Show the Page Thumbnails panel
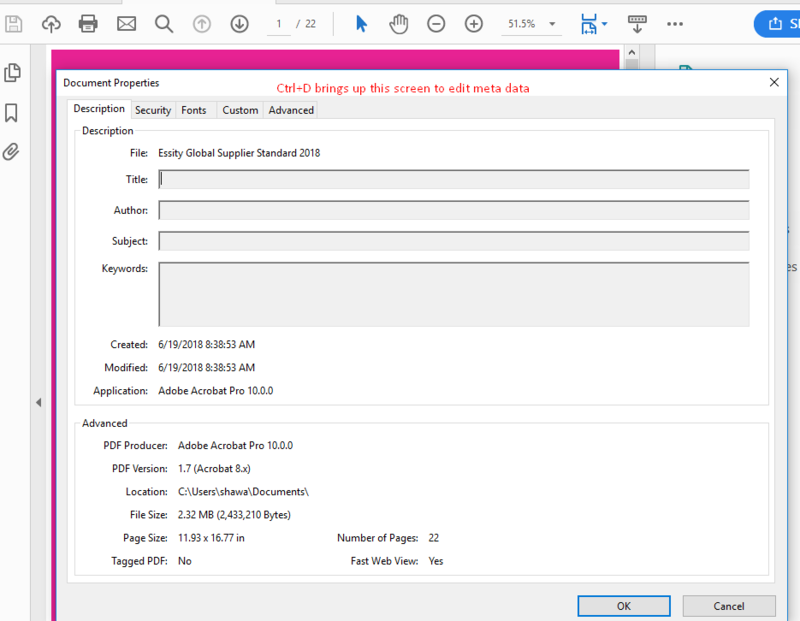Screen dimensions: 800x621 point(13,73)
